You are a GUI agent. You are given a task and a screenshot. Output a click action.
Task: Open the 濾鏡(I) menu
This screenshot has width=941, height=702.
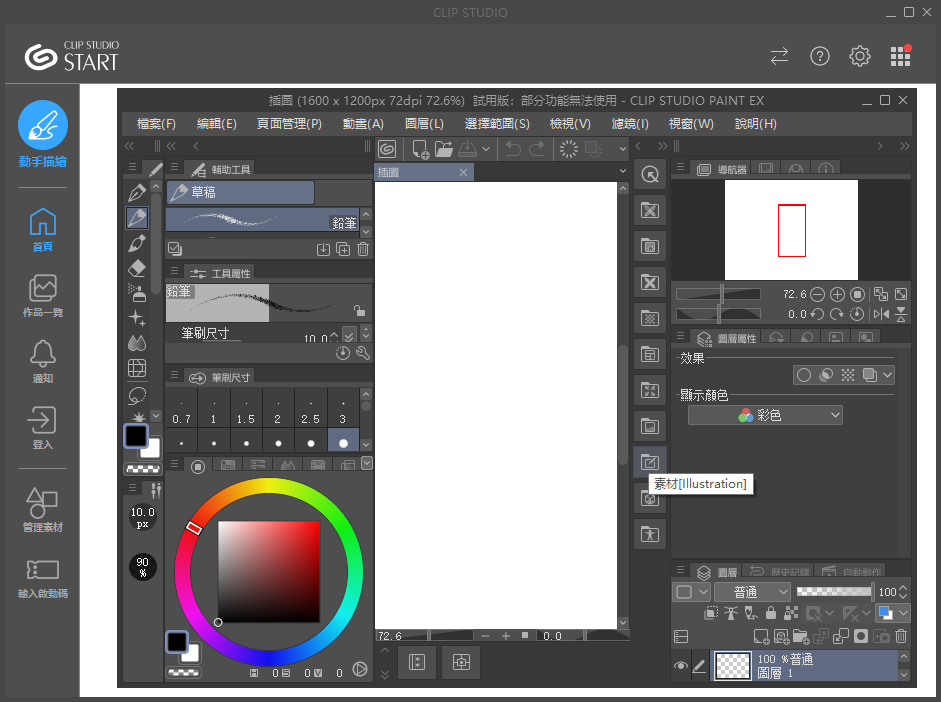coord(630,124)
